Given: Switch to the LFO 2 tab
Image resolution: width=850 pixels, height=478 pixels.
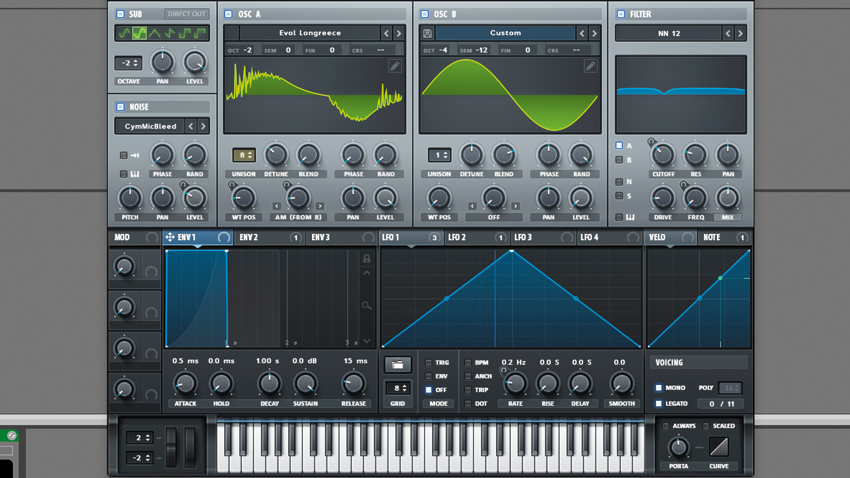Looking at the screenshot, I should pyautogui.click(x=476, y=237).
